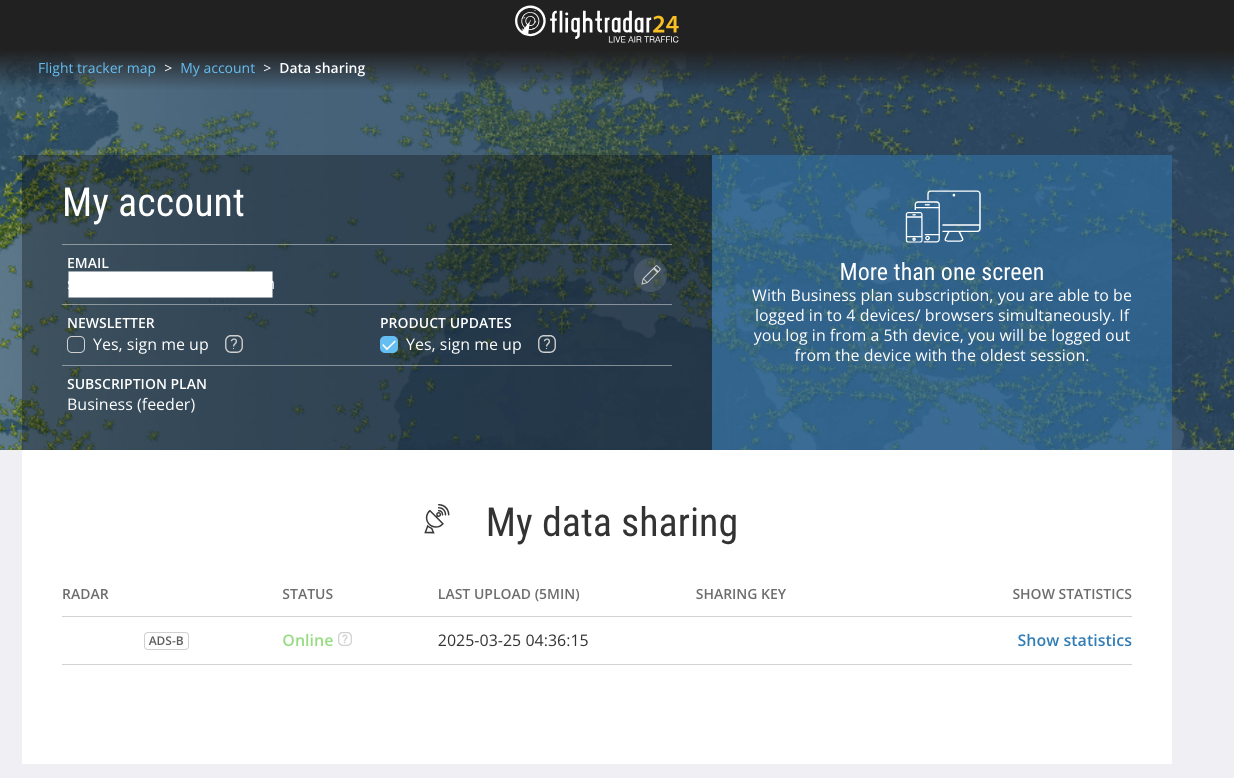1234x778 pixels.
Task: Click the ADS-B radar badge
Action: pos(166,641)
